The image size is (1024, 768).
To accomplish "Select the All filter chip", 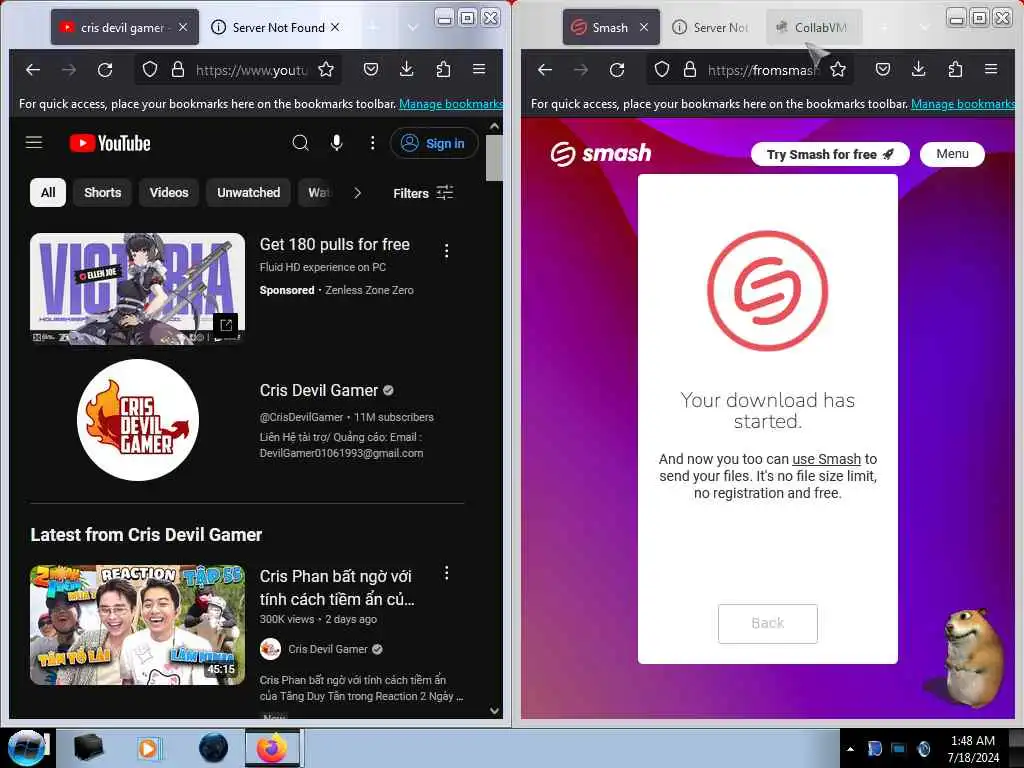I will [x=48, y=193].
